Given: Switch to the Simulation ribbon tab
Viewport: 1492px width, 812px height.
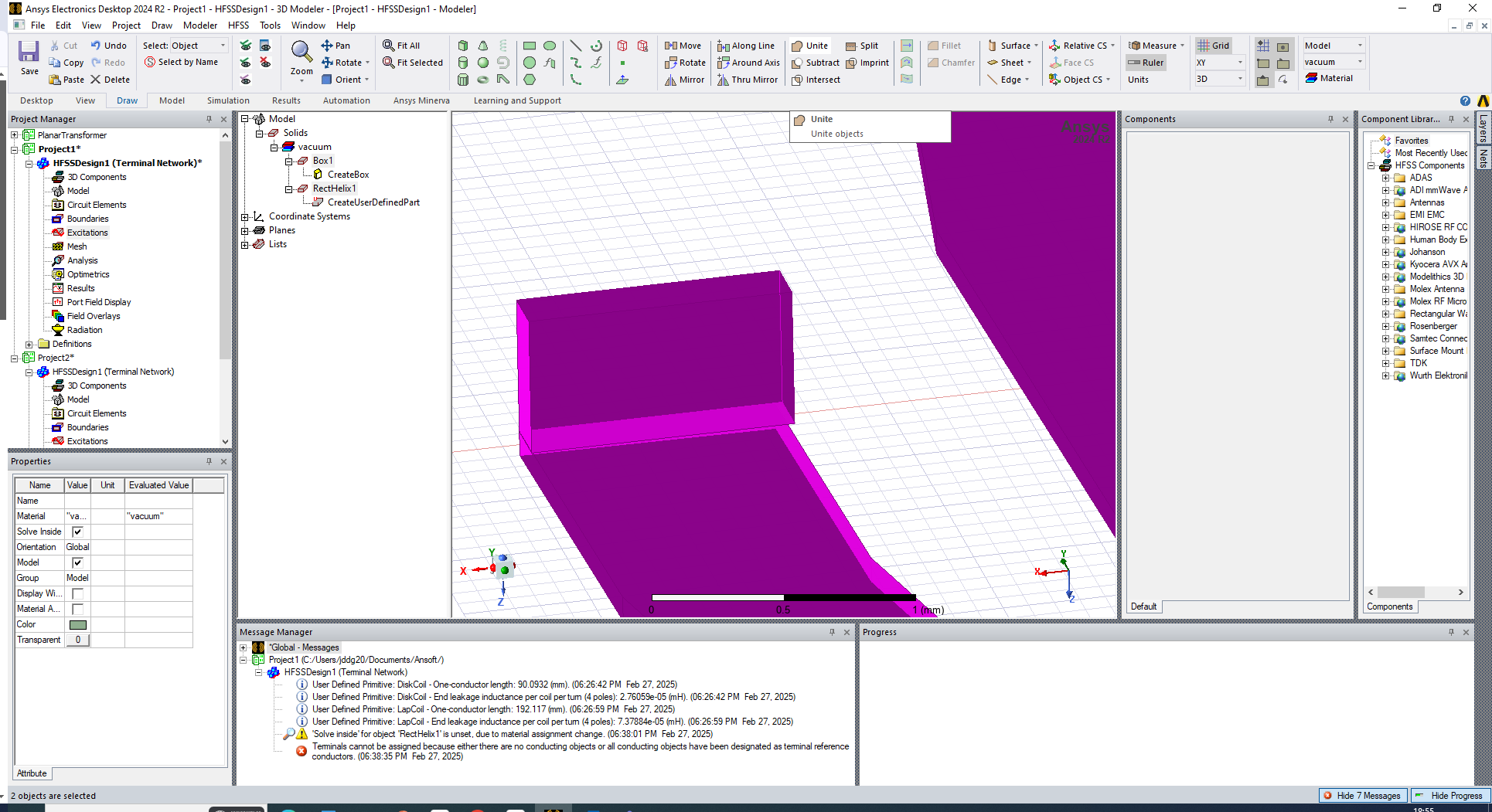Looking at the screenshot, I should [x=228, y=100].
